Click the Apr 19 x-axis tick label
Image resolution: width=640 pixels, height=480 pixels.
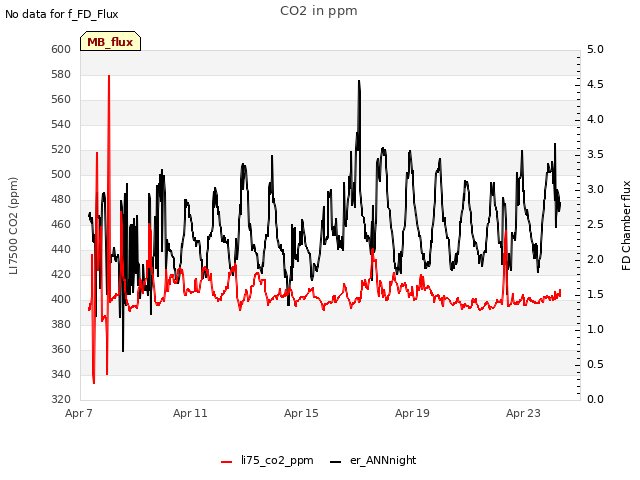(412, 413)
